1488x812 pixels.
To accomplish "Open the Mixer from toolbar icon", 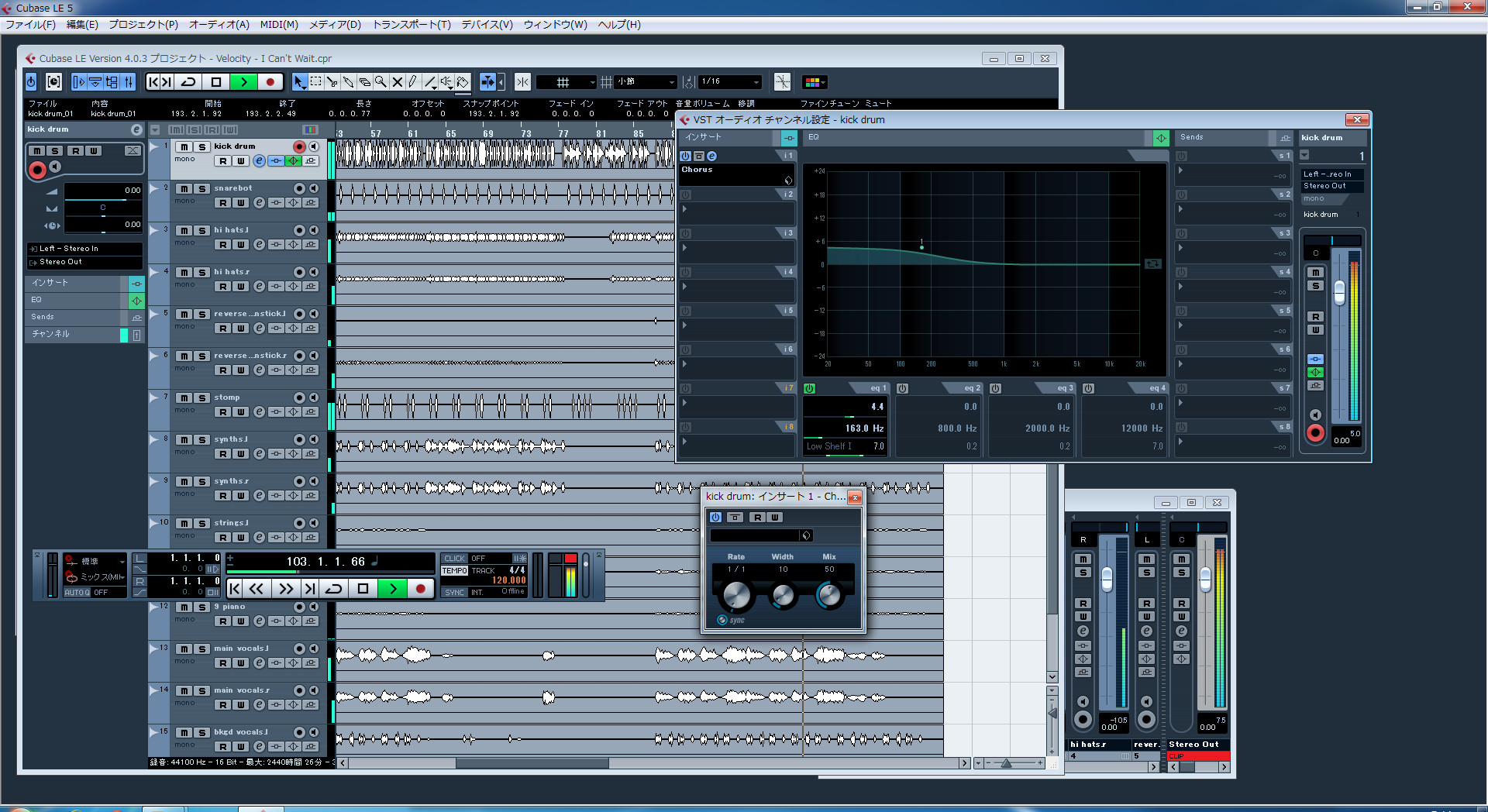I will [129, 82].
